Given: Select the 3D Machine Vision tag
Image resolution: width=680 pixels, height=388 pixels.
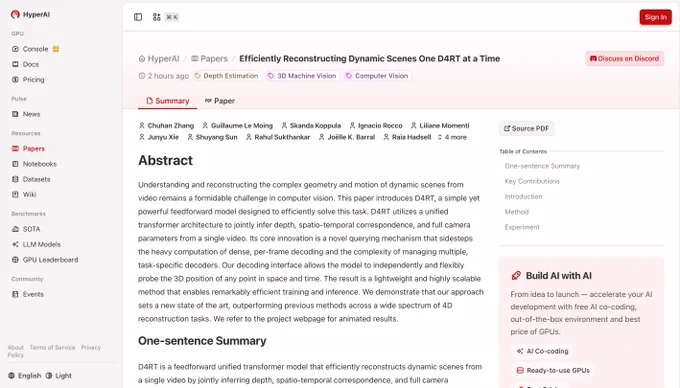Looking at the screenshot, I should 302,76.
